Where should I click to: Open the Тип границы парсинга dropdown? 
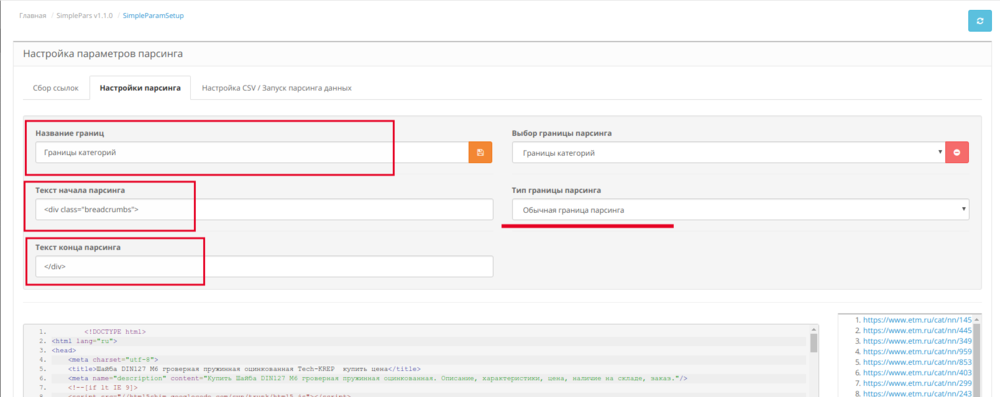tap(740, 209)
